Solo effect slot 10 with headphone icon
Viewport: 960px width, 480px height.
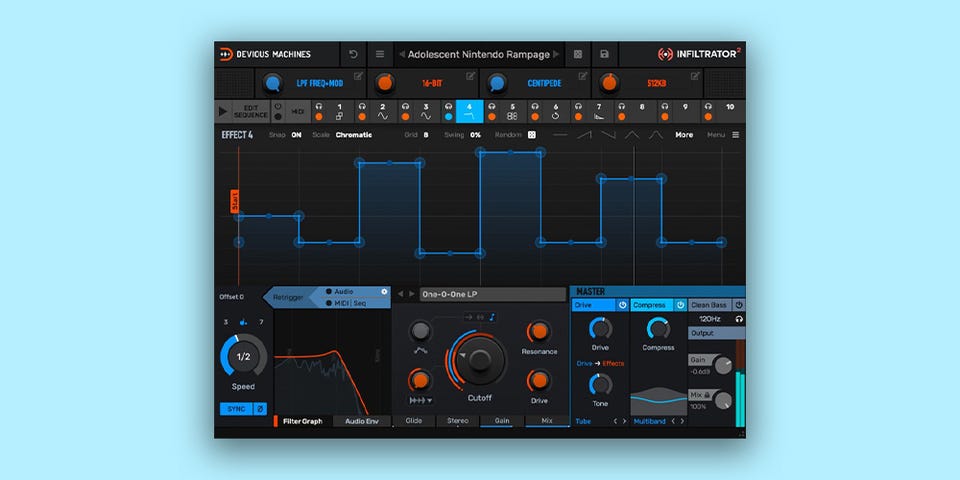[x=708, y=106]
